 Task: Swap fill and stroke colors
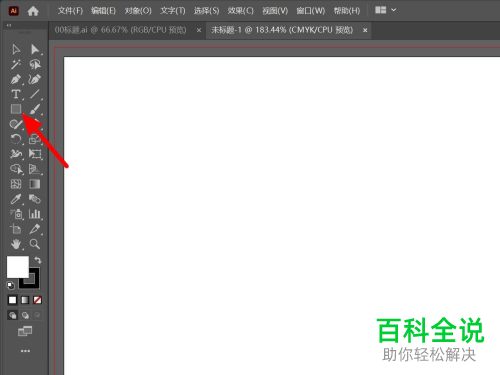click(x=37, y=260)
